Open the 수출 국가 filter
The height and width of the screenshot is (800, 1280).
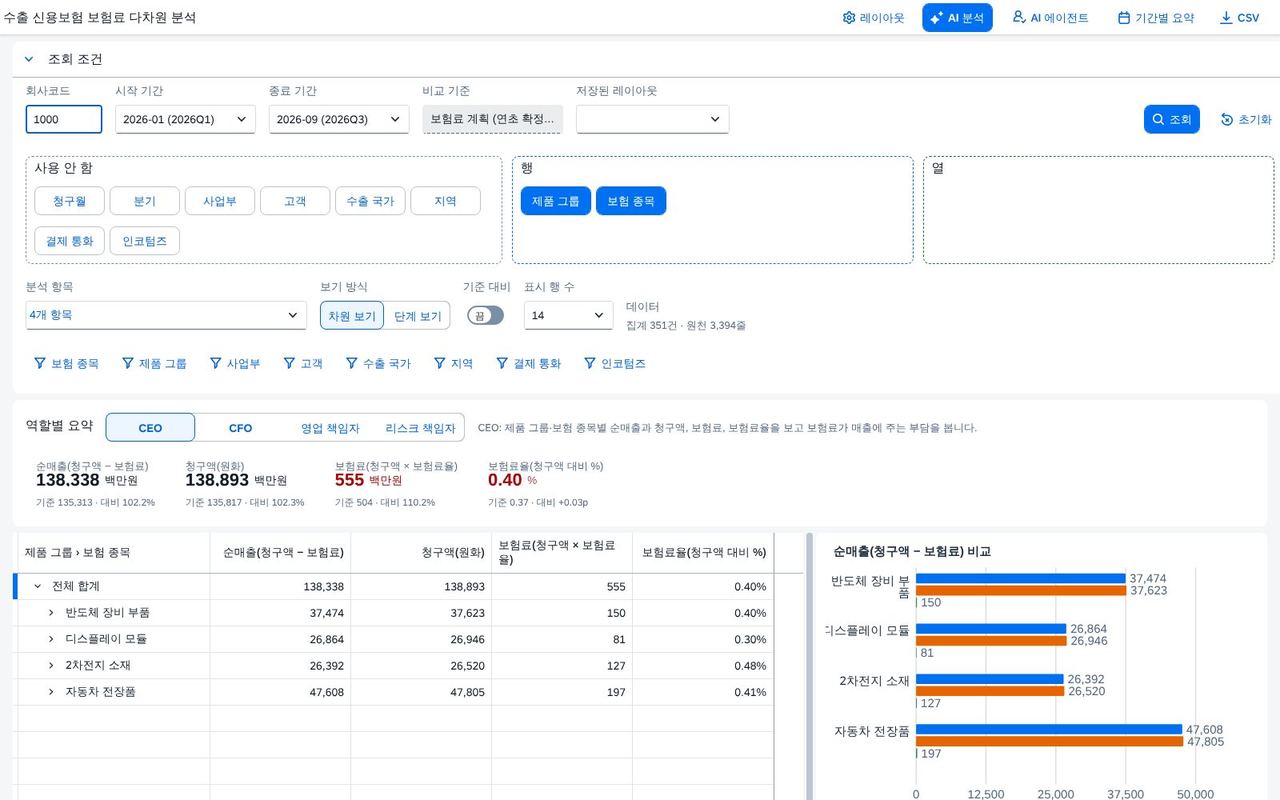[x=378, y=364]
